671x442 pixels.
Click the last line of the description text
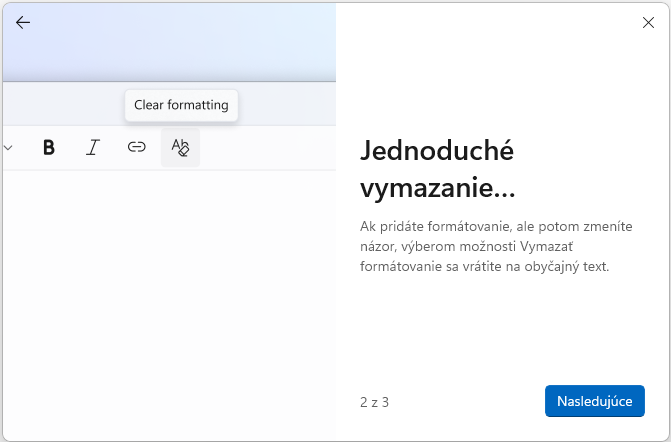(483, 267)
